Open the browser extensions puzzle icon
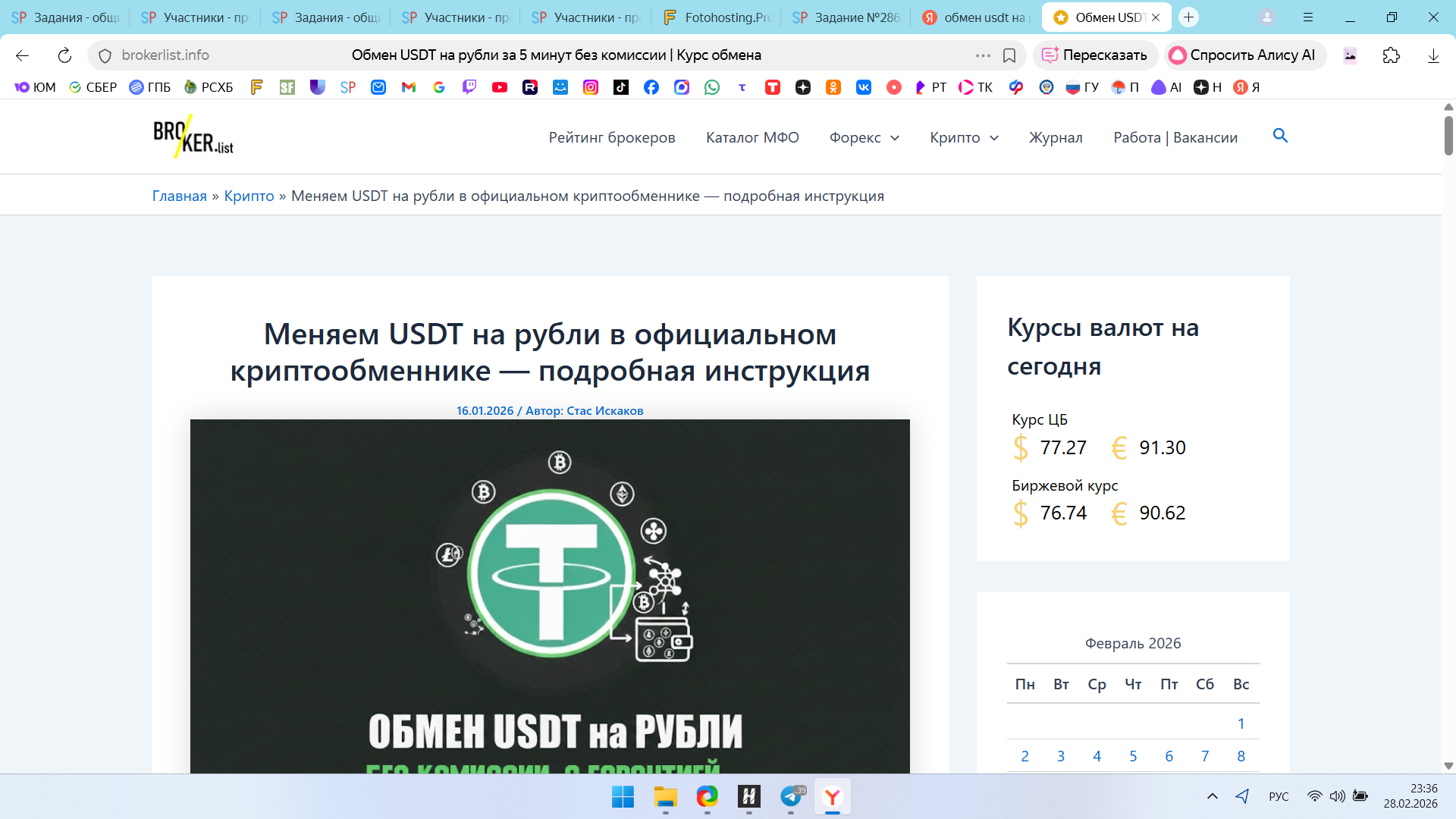1456x819 pixels. point(1391,55)
